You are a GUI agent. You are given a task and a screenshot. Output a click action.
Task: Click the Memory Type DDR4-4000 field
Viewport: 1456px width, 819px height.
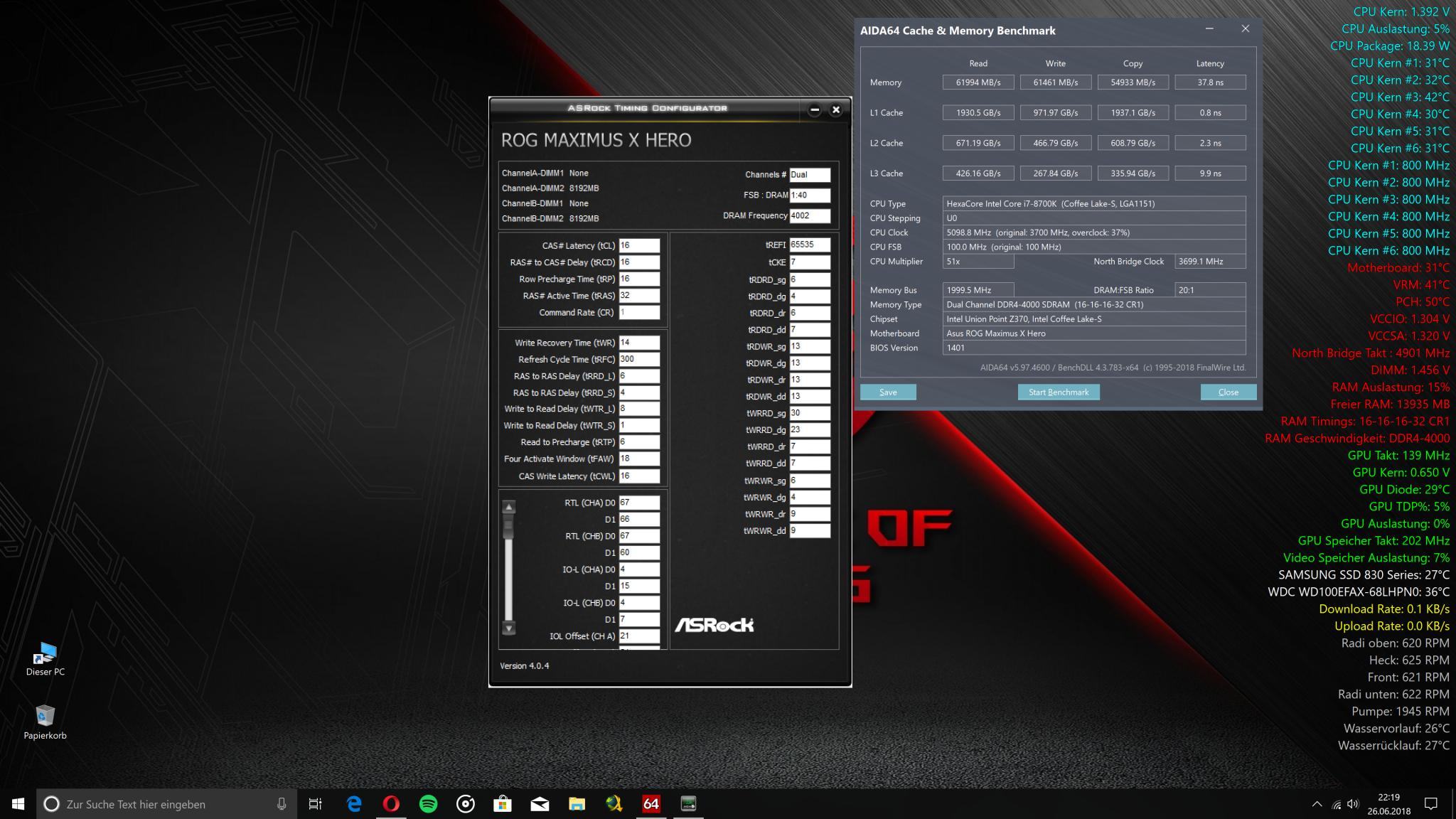[1094, 304]
